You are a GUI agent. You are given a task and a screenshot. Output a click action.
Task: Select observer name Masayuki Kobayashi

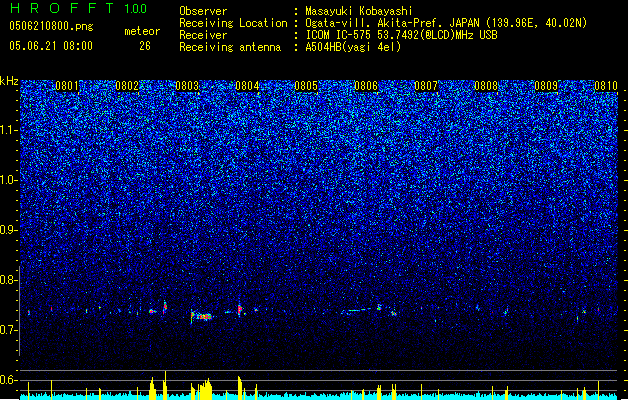click(x=359, y=11)
